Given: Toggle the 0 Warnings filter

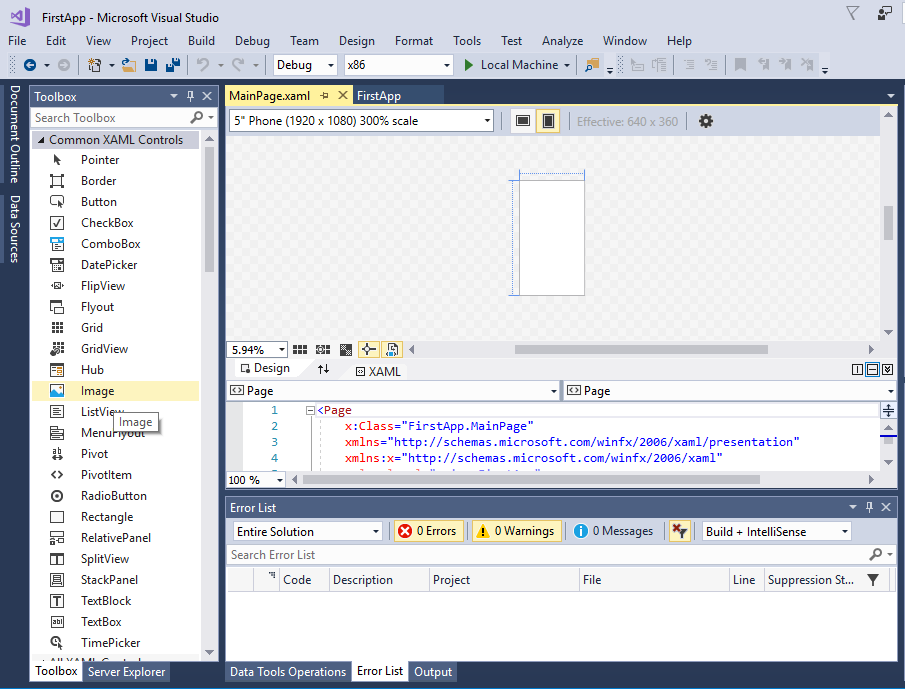Looking at the screenshot, I should pos(517,531).
